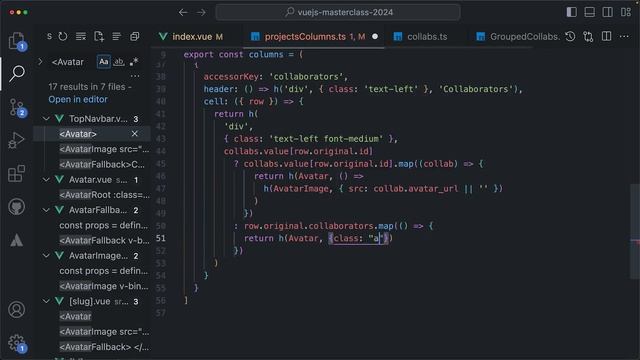The image size is (640, 360).
Task: Open the Run and Debug view
Action: click(17, 140)
